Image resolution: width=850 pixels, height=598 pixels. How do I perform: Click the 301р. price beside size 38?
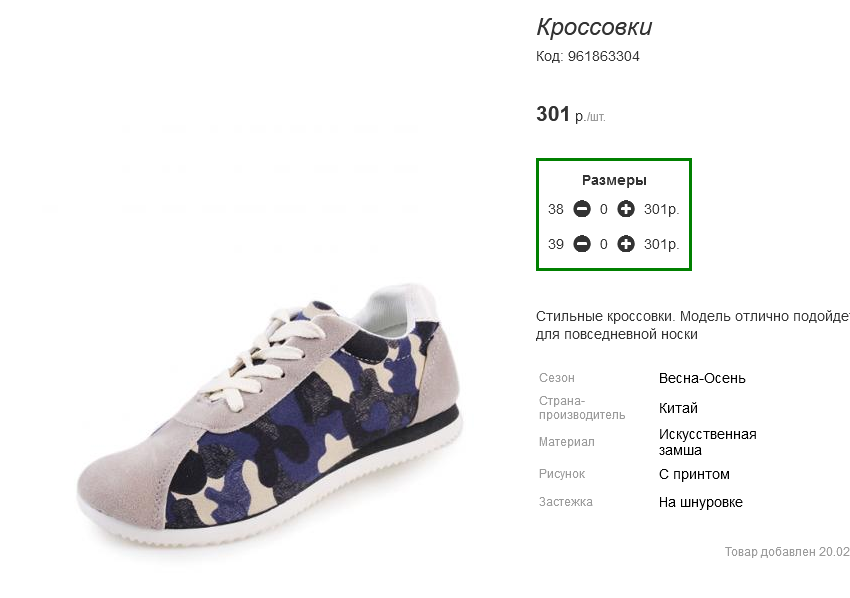tap(661, 209)
